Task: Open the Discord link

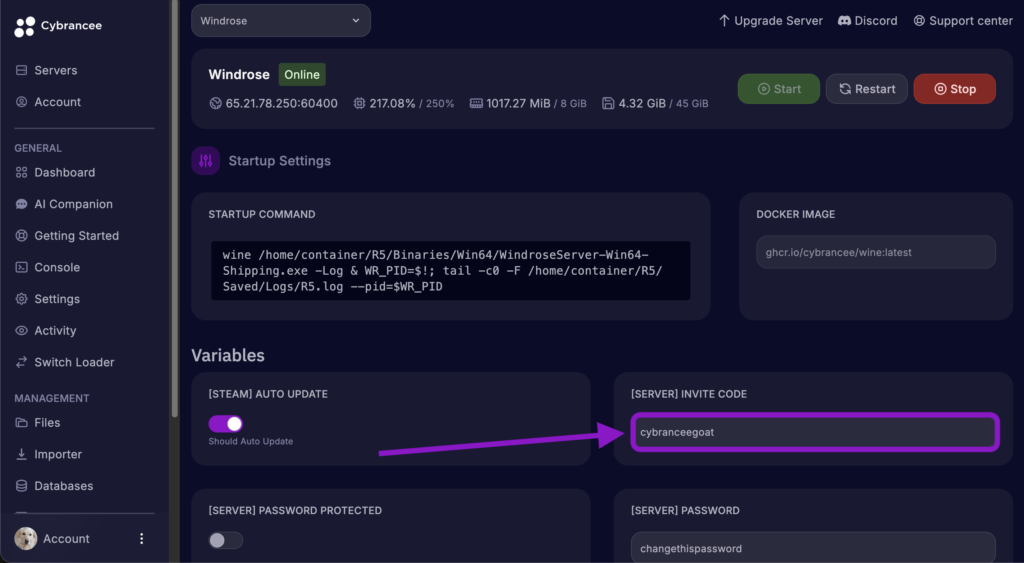Action: pyautogui.click(x=867, y=21)
